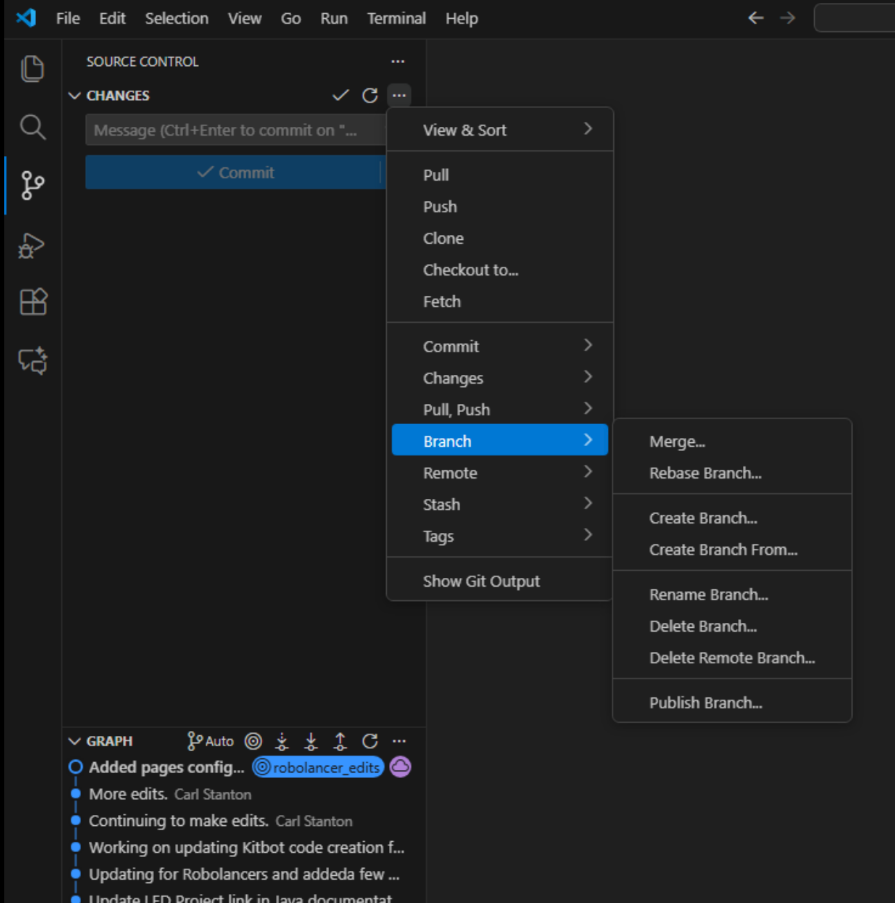This screenshot has width=895, height=903.
Task: Click the Refresh icon in the Graph toolbar
Action: (369, 741)
